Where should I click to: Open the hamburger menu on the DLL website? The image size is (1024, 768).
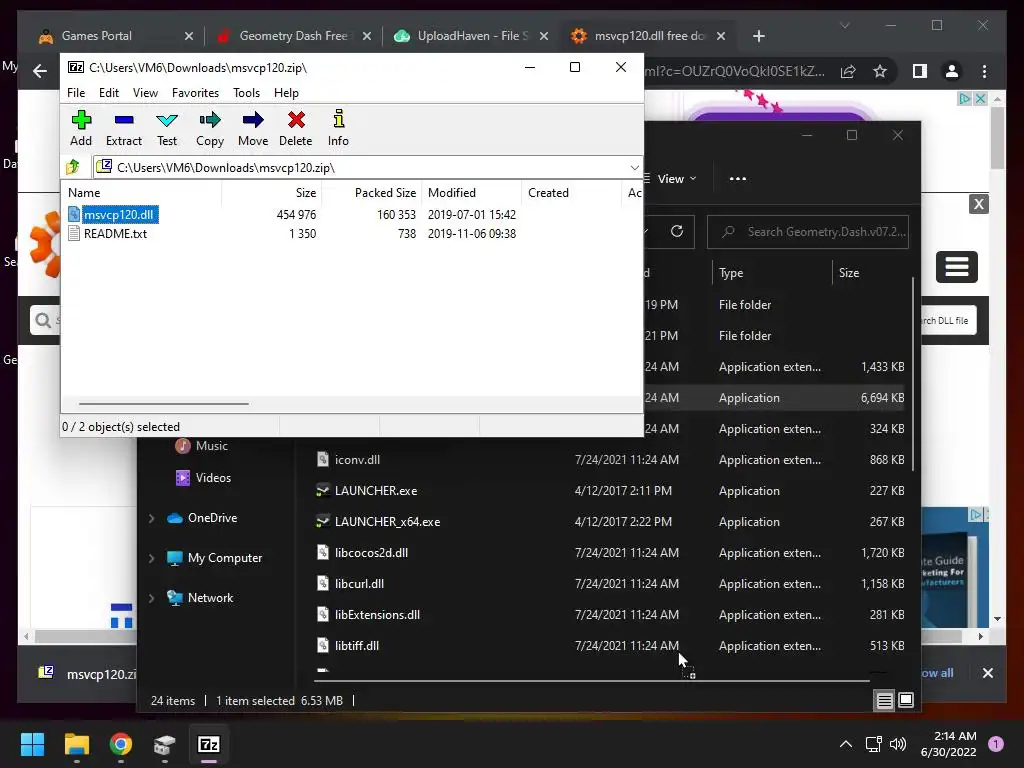tap(957, 266)
